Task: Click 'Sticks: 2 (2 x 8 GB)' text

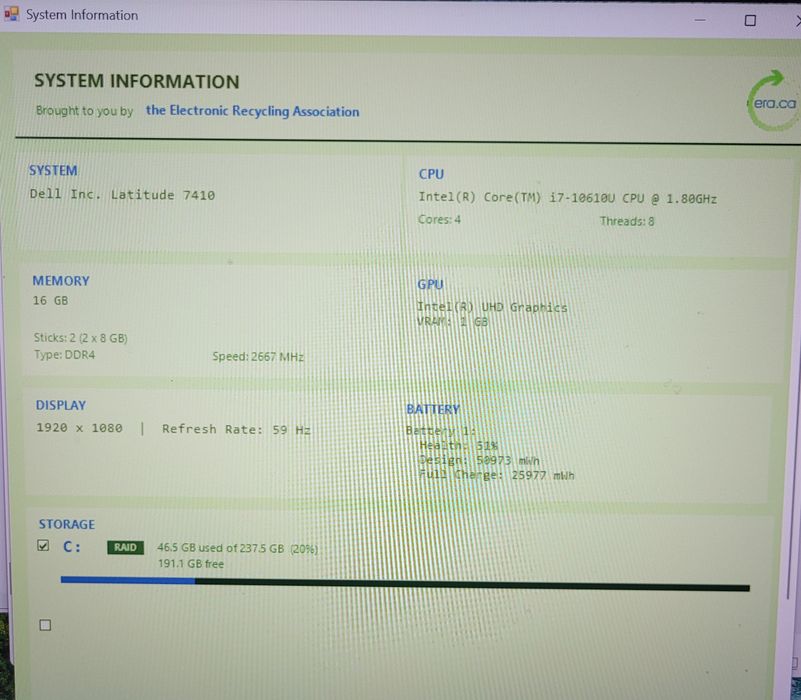Action: 81,338
